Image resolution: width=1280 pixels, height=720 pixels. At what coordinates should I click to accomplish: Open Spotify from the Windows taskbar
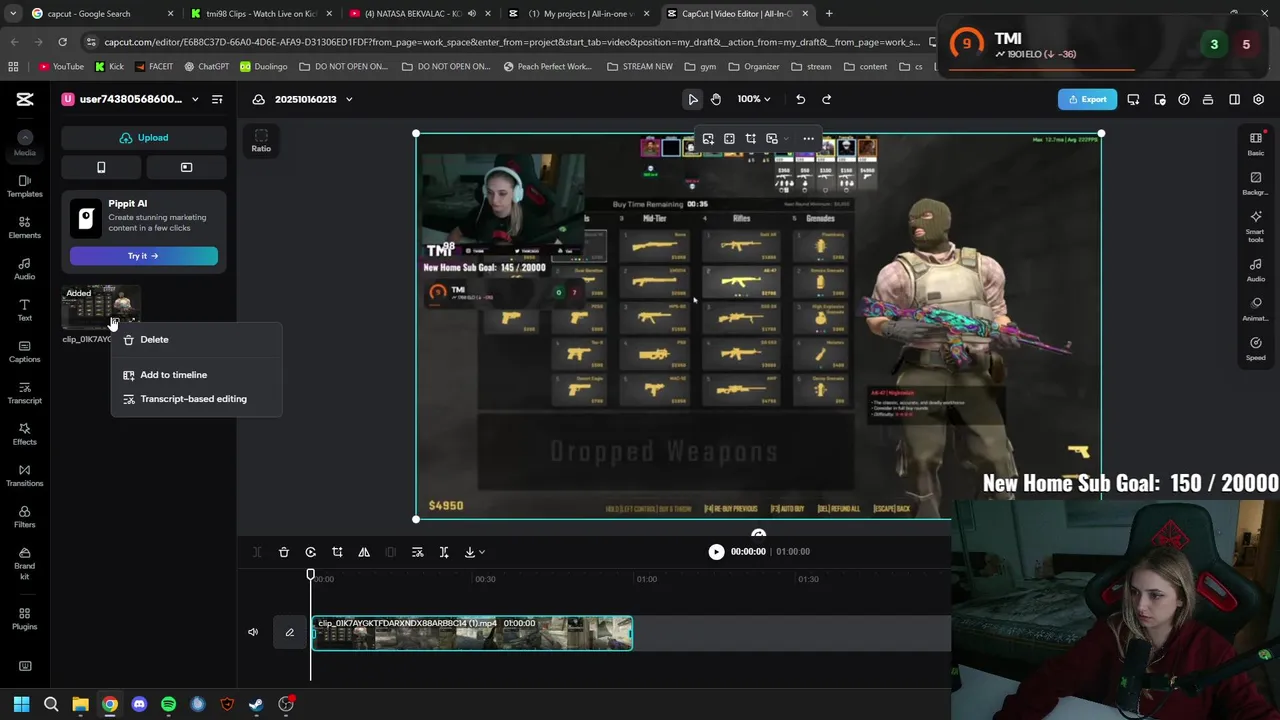click(168, 704)
